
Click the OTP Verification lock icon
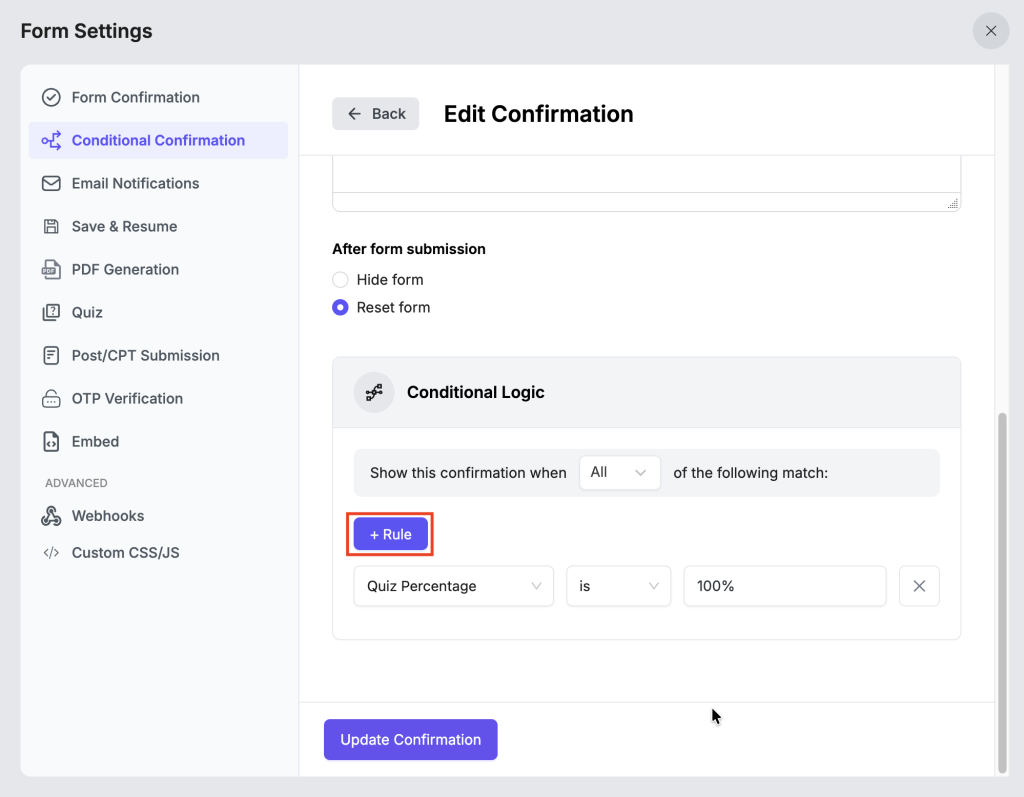point(51,398)
